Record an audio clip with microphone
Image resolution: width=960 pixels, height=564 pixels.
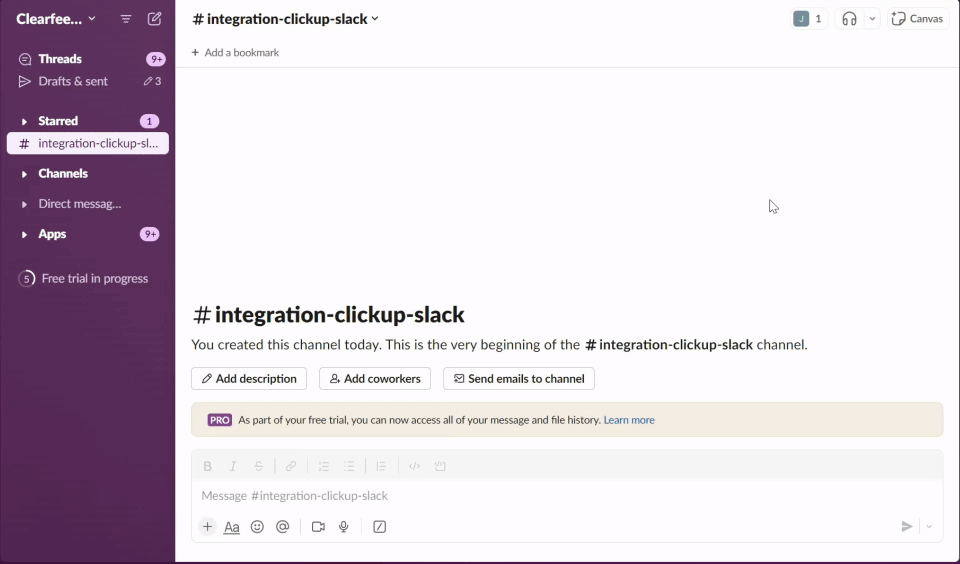[344, 527]
